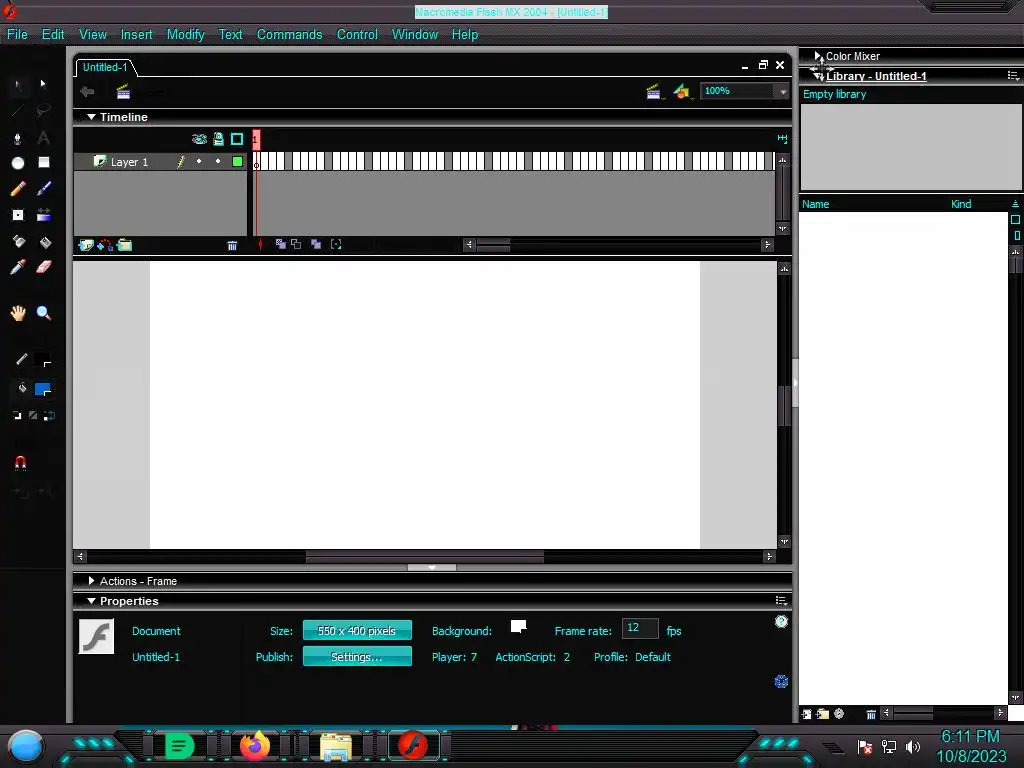Click the timeline Delete Layer trash icon
The image size is (1024, 768).
point(232,246)
